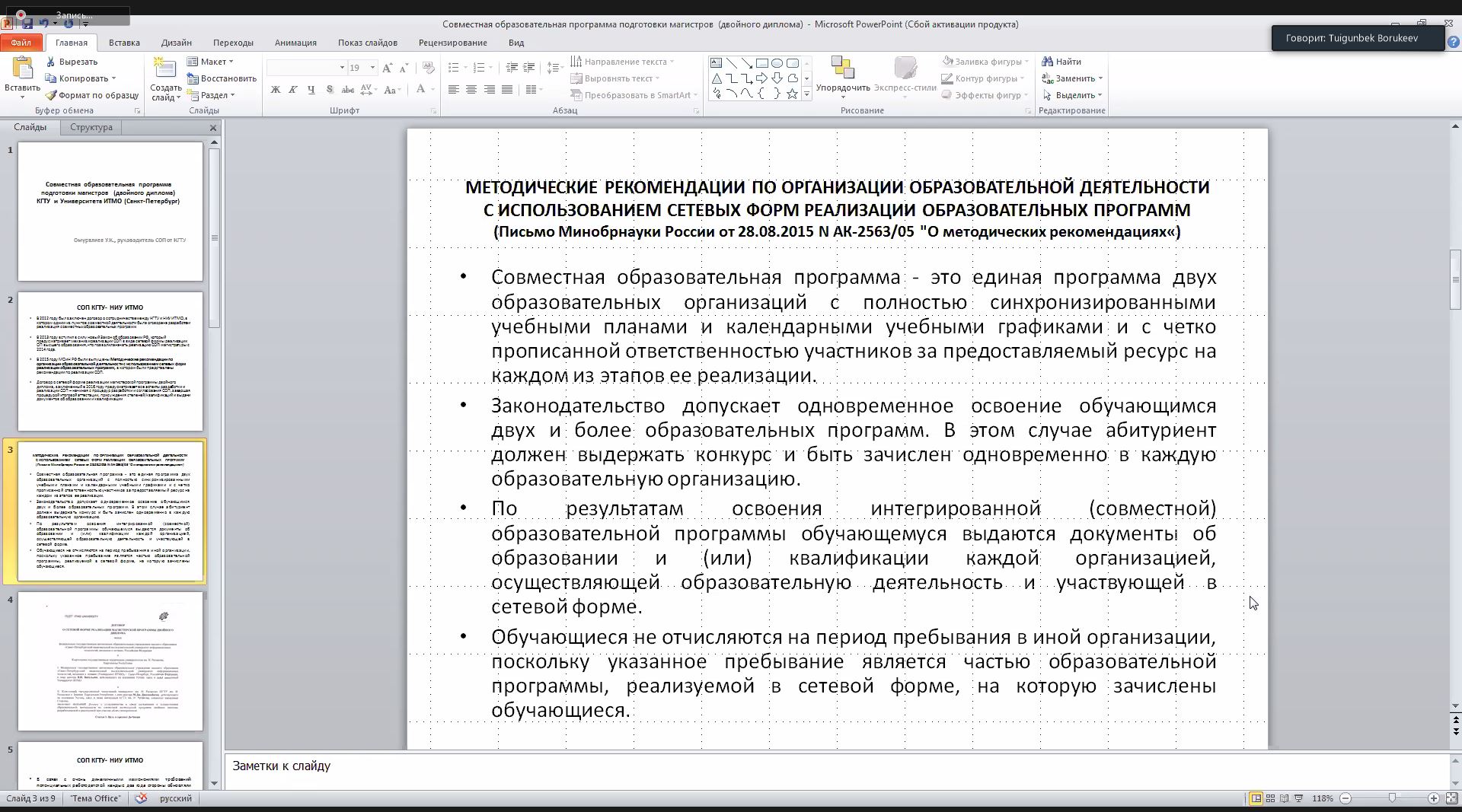1462x812 pixels.
Task: Switch to slide sorter view
Action: (1270, 798)
